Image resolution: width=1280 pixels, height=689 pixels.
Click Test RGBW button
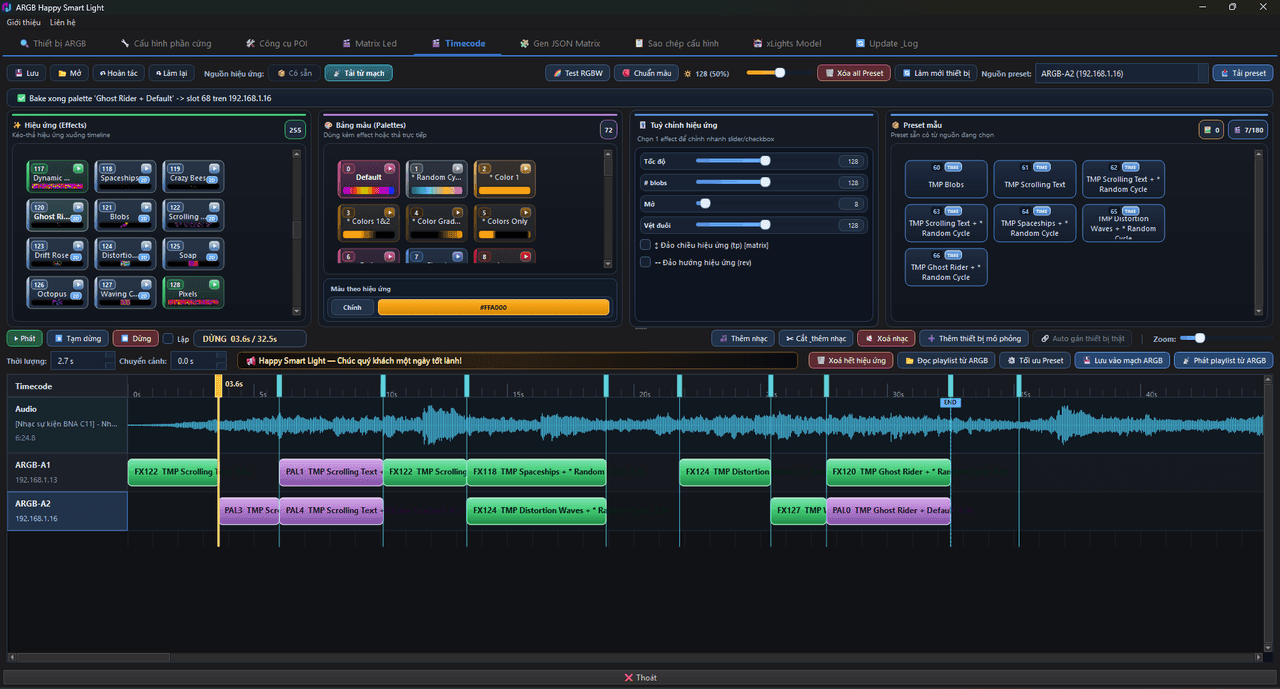(577, 73)
